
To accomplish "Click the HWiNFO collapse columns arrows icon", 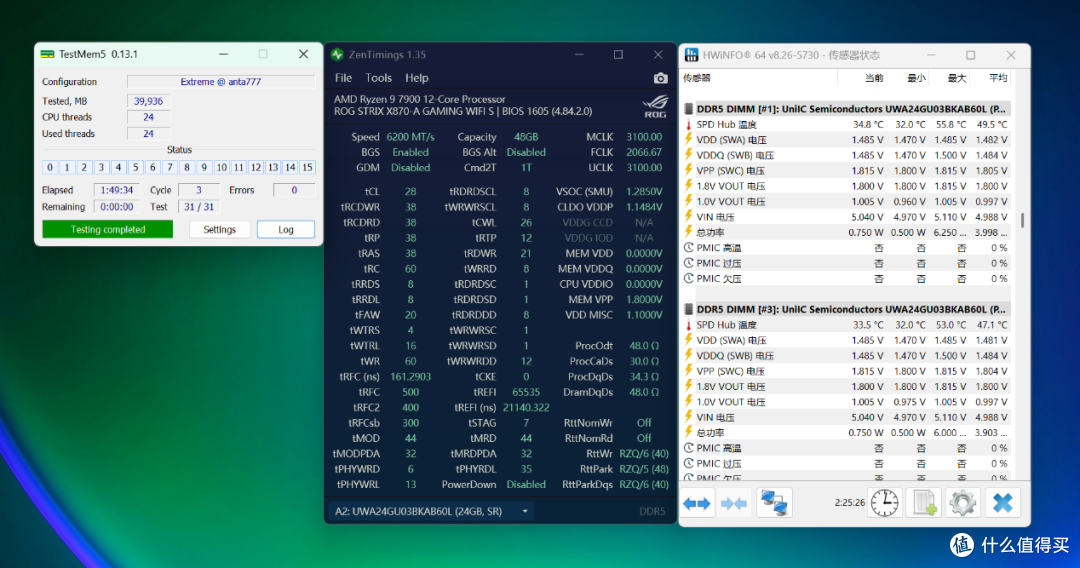I will 734,504.
